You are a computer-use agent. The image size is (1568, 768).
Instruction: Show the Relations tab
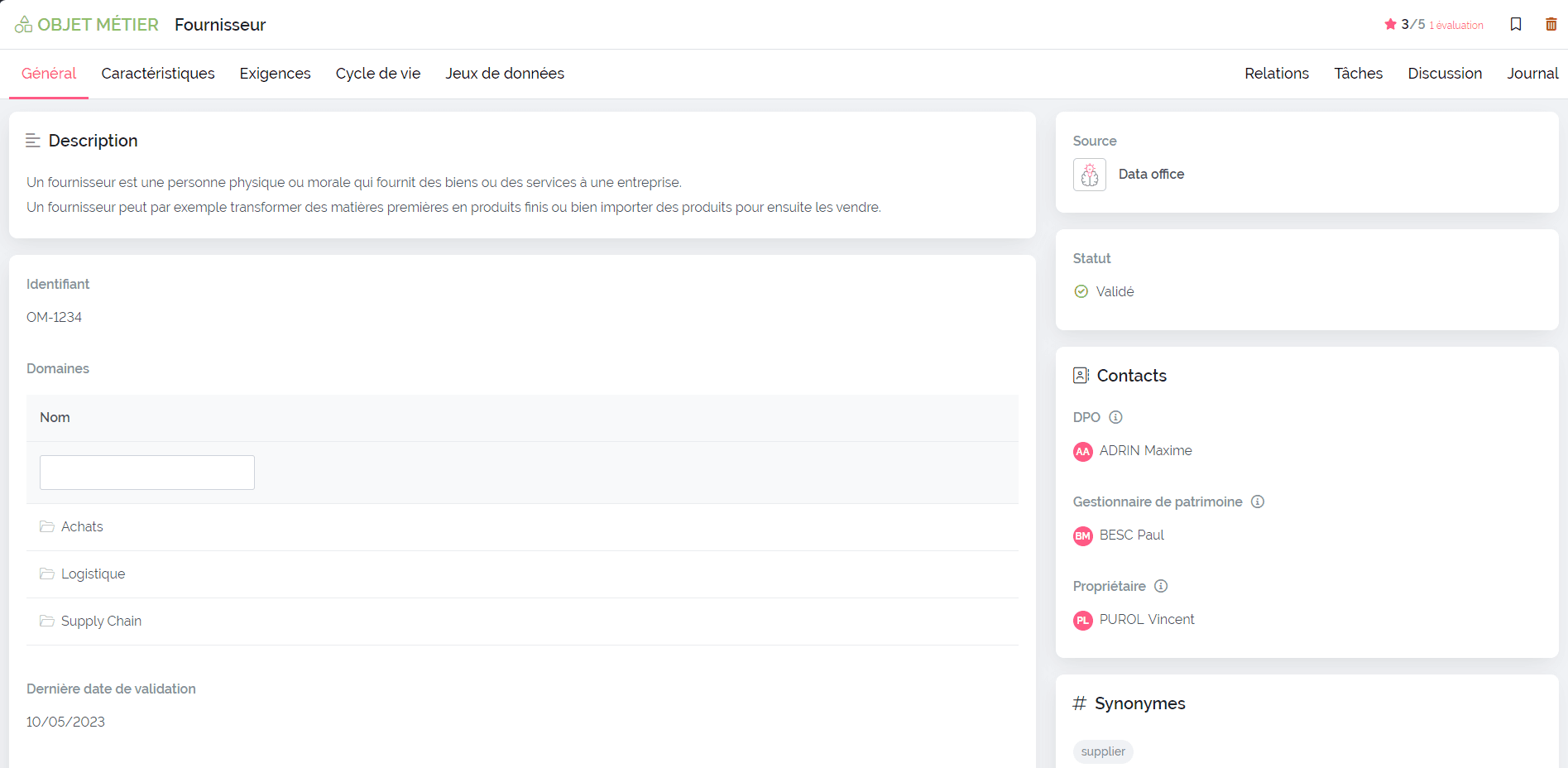click(1276, 74)
